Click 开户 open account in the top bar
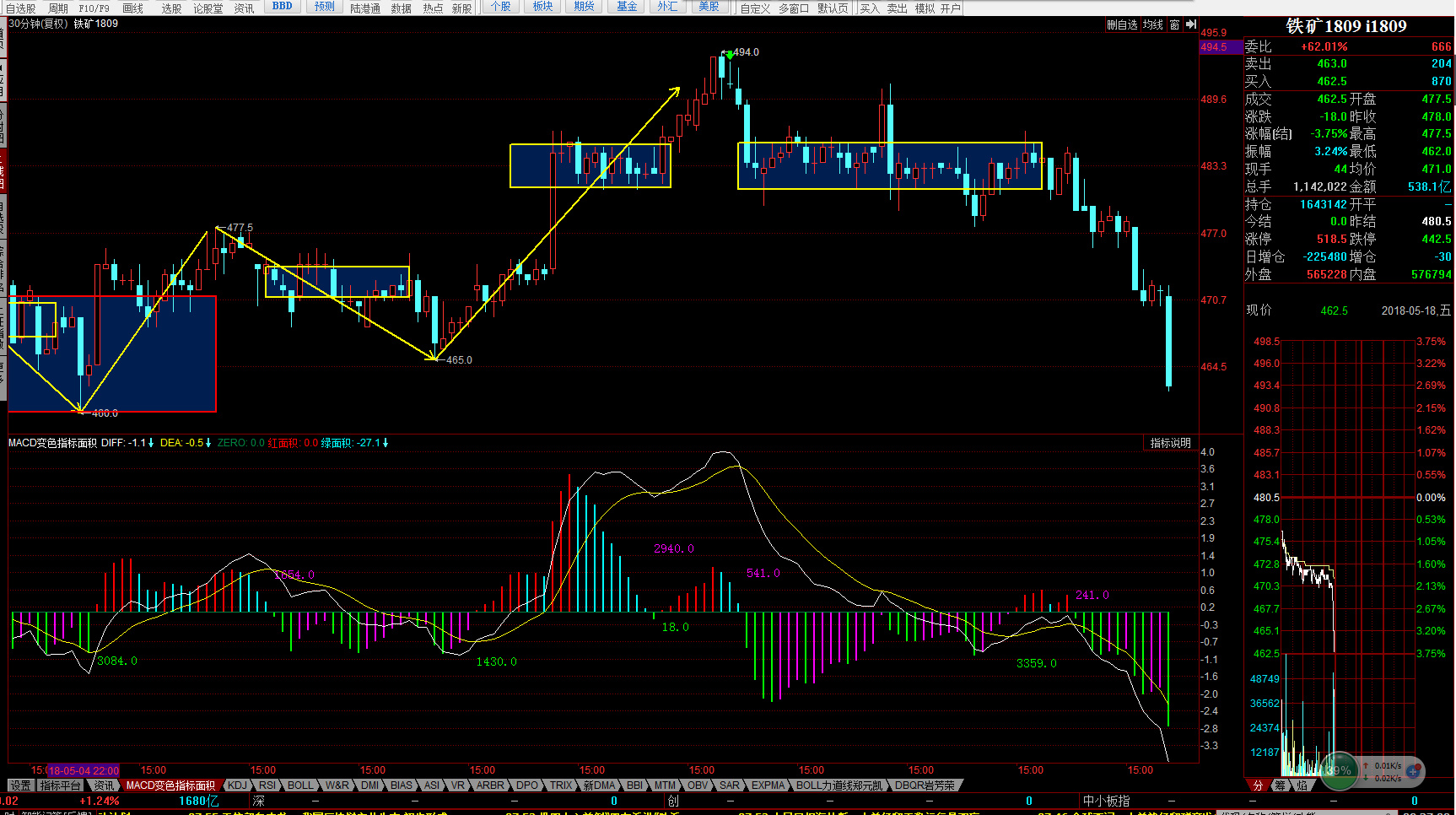The height and width of the screenshot is (815, 1456). (951, 8)
